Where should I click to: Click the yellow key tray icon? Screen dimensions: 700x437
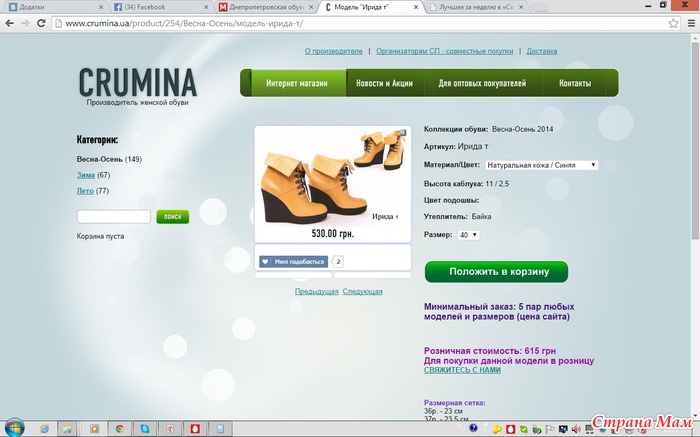click(x=497, y=429)
